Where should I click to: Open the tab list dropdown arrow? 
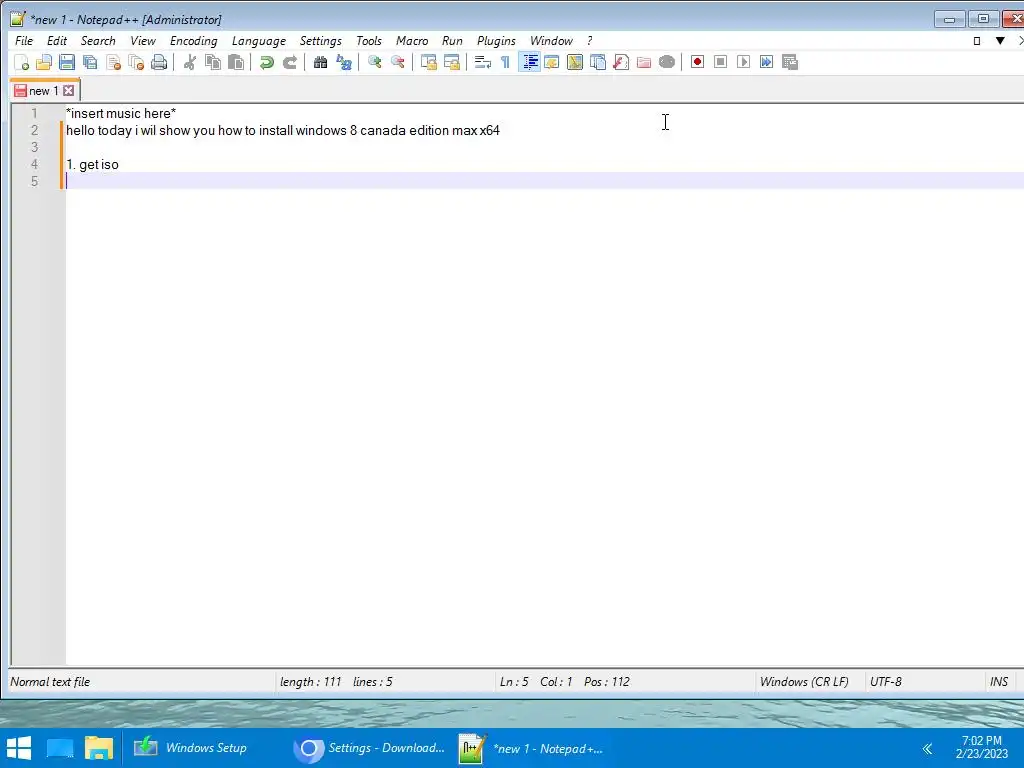pyautogui.click(x=1000, y=40)
